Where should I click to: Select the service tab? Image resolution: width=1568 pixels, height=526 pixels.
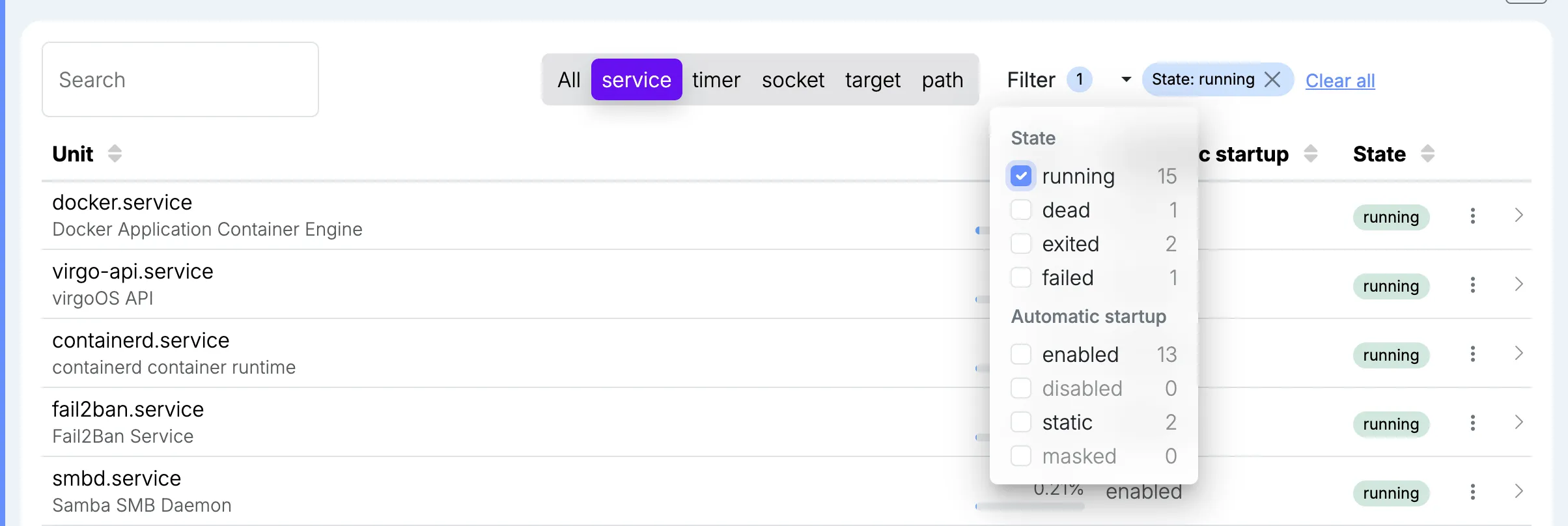(x=636, y=79)
